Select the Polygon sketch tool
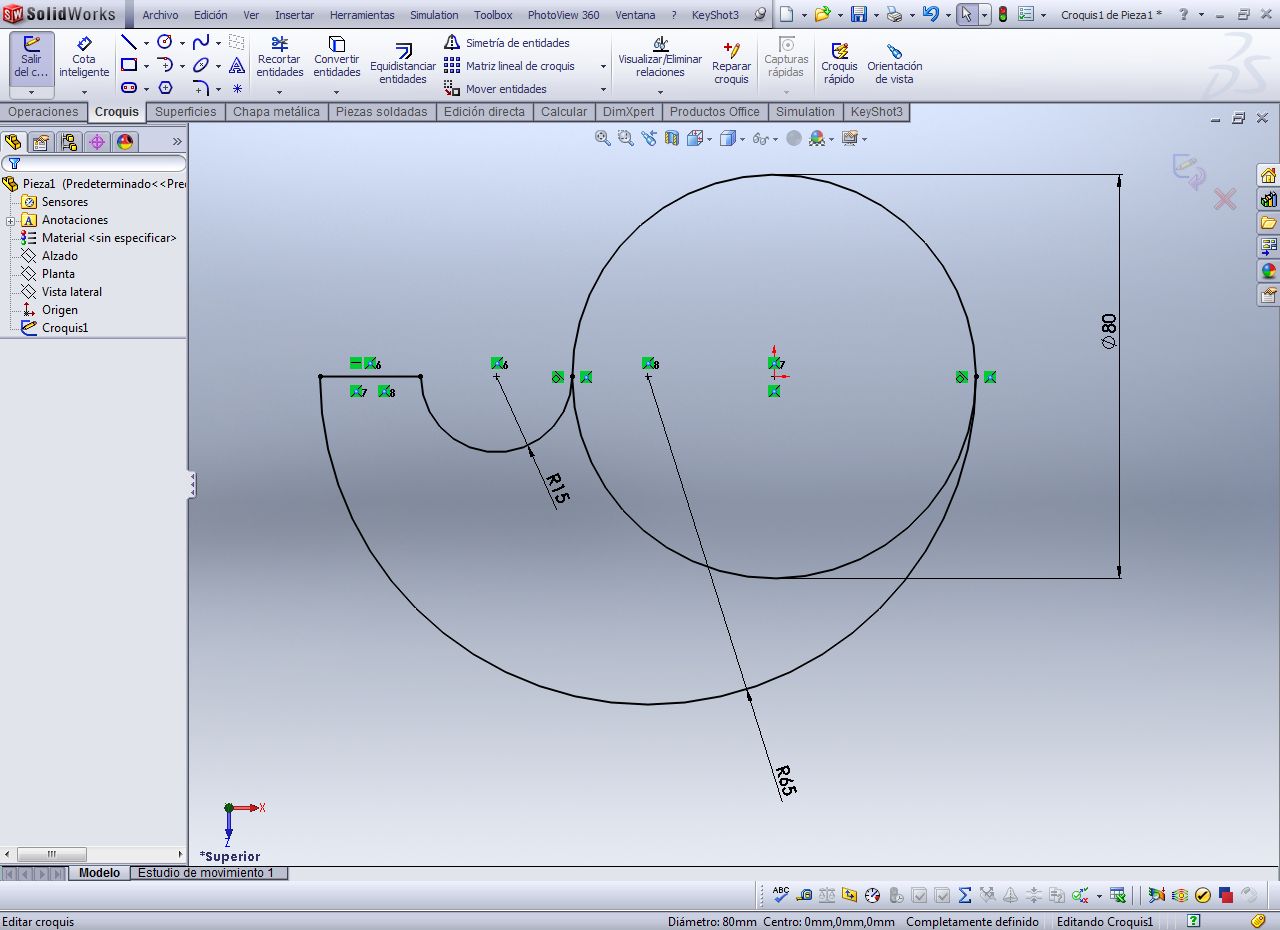This screenshot has width=1280, height=930. (x=165, y=88)
